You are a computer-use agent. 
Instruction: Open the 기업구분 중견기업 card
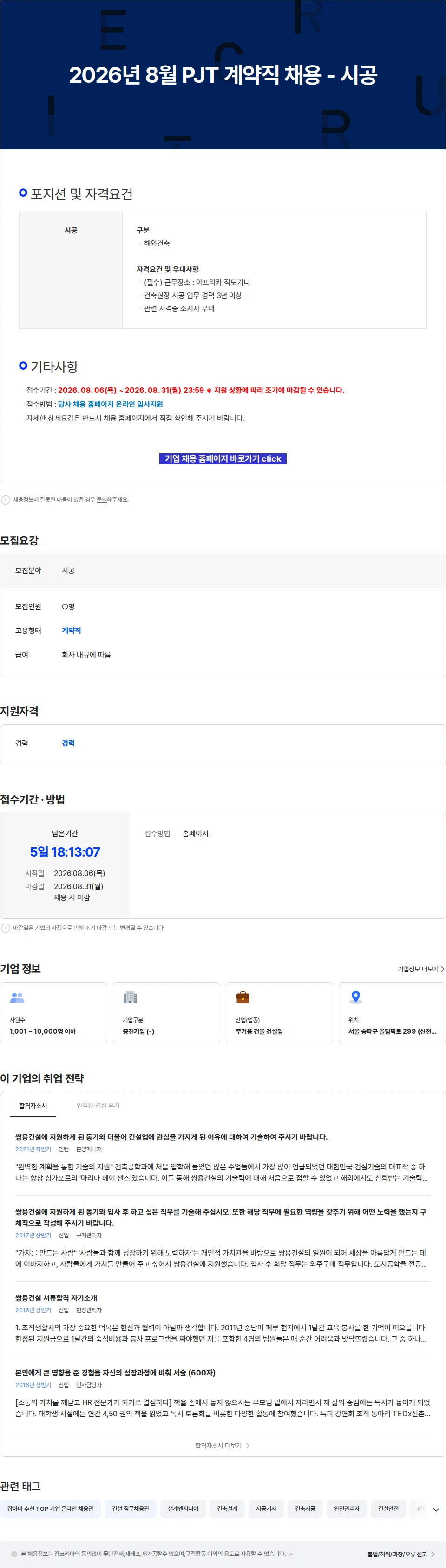click(x=167, y=1013)
